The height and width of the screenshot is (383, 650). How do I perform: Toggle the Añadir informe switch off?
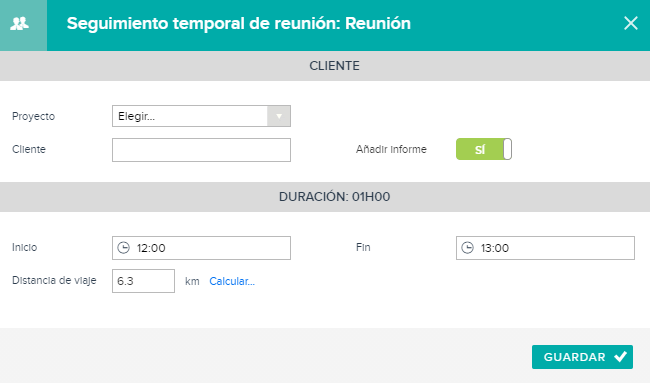click(x=484, y=149)
